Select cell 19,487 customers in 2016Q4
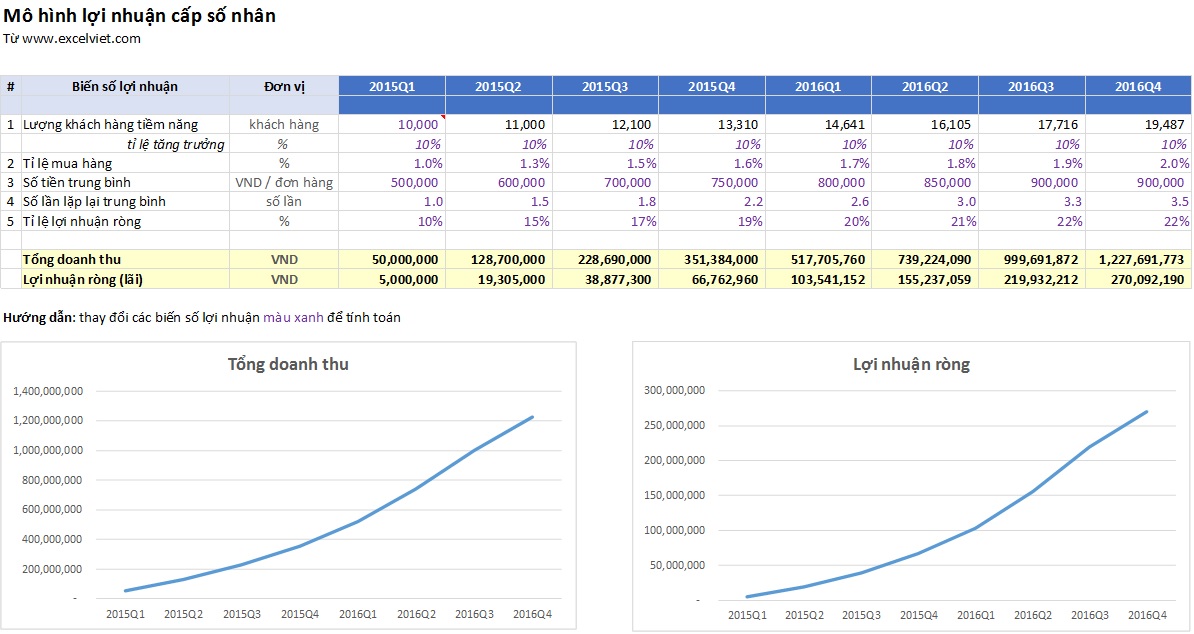 [1138, 124]
